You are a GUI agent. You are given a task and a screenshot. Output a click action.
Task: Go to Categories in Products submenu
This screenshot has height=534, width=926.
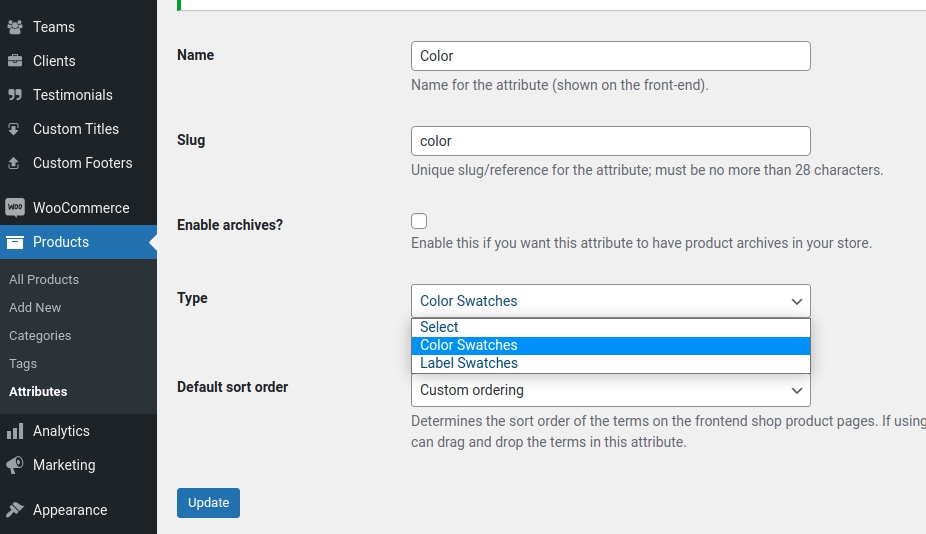point(40,336)
